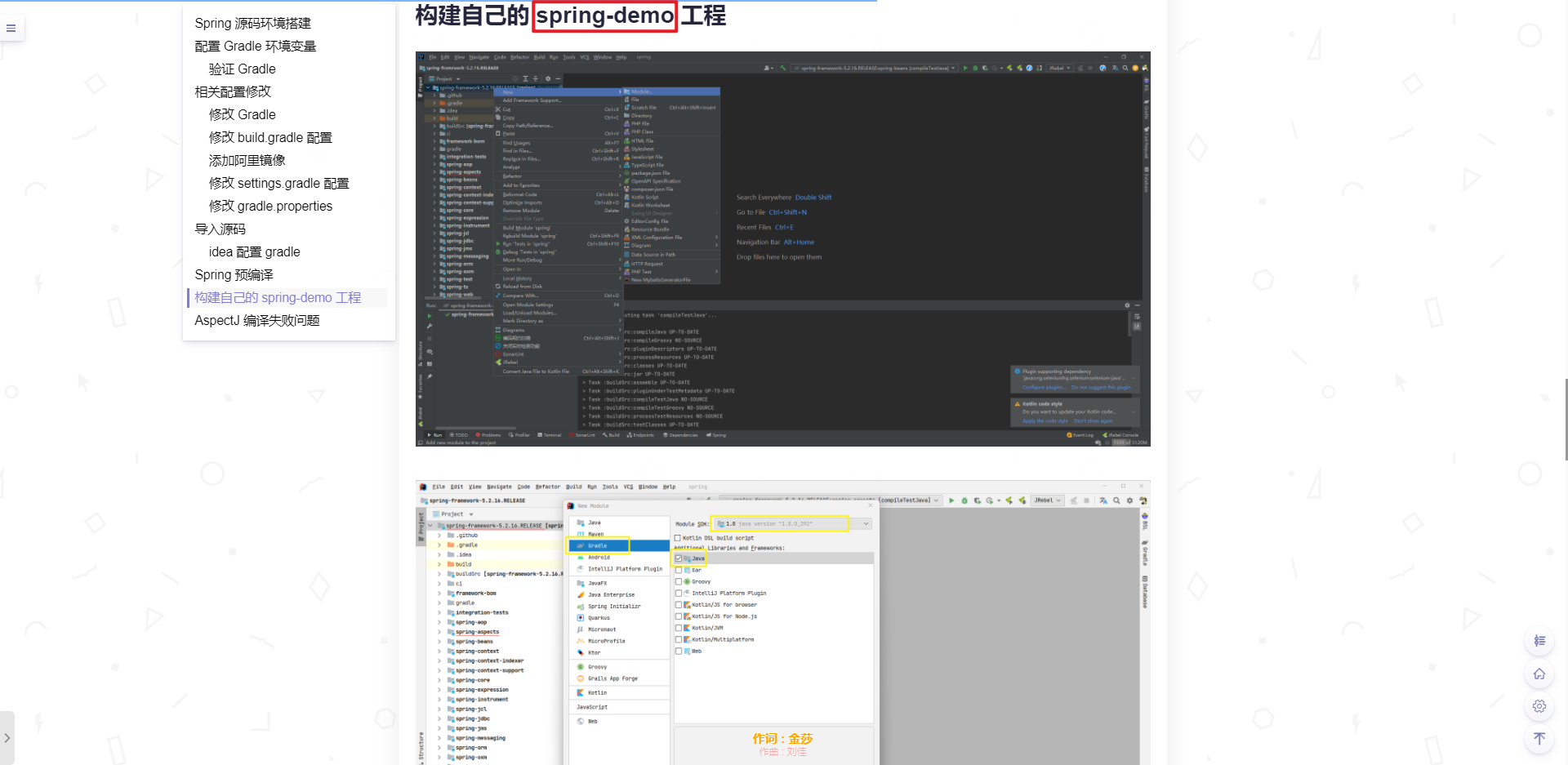This screenshot has height=765, width=1568.
Task: Jump to '配置 Gradle 环境变量' heading
Action: click(x=255, y=46)
